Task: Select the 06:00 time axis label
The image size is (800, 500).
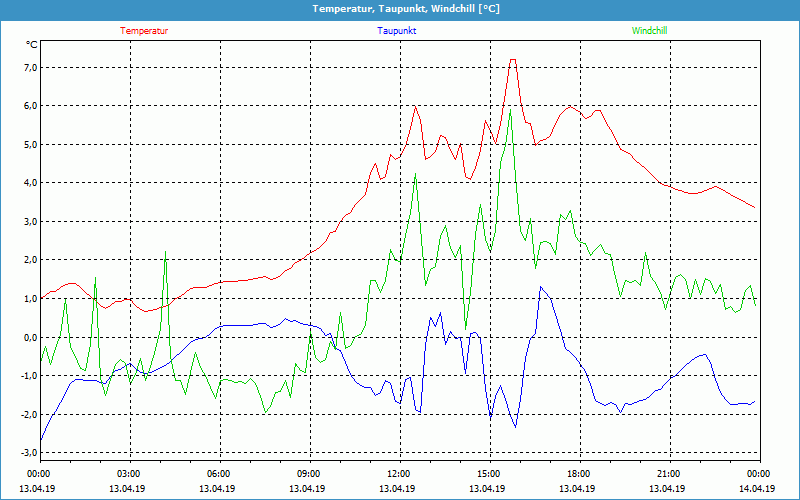Action: pyautogui.click(x=219, y=474)
